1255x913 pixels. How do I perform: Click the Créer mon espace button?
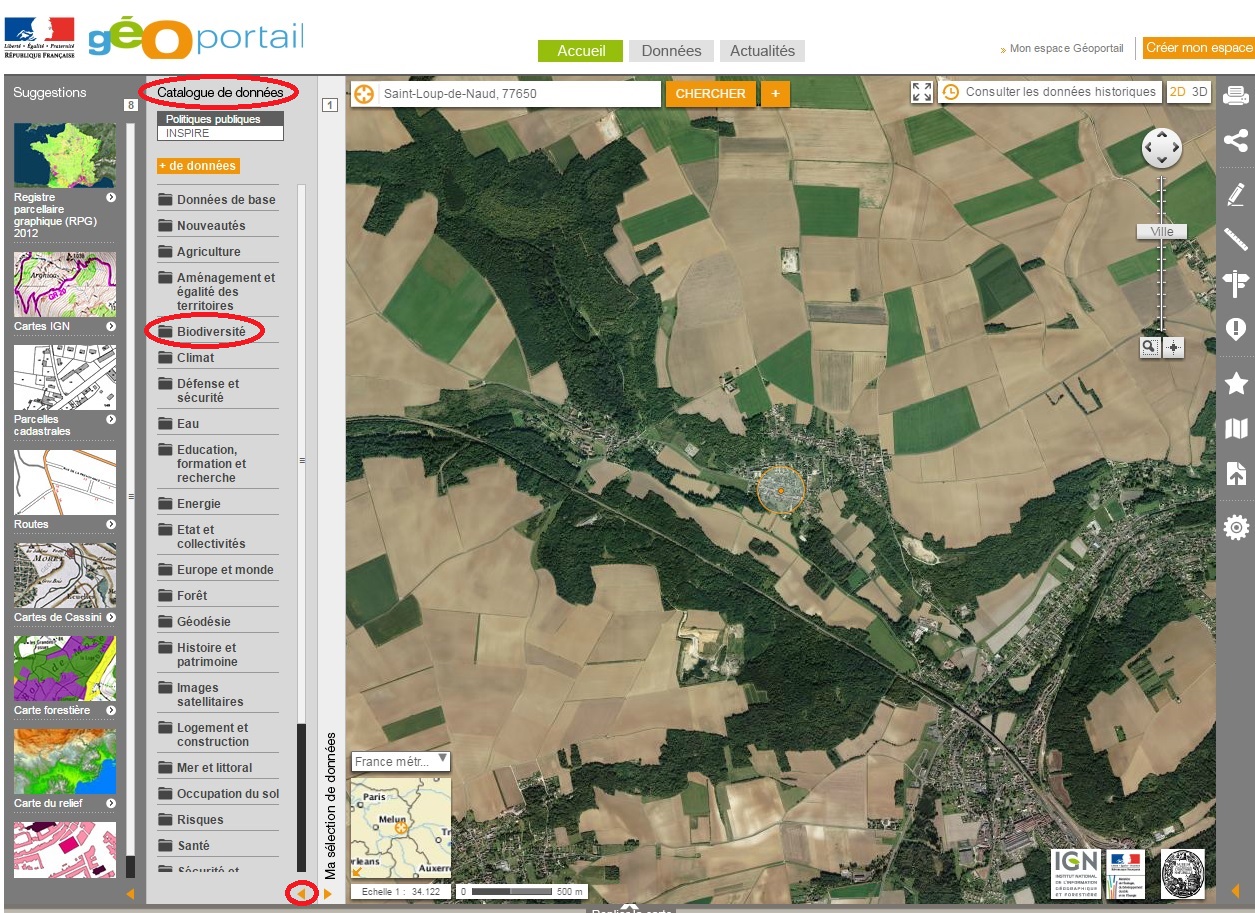tap(1198, 48)
